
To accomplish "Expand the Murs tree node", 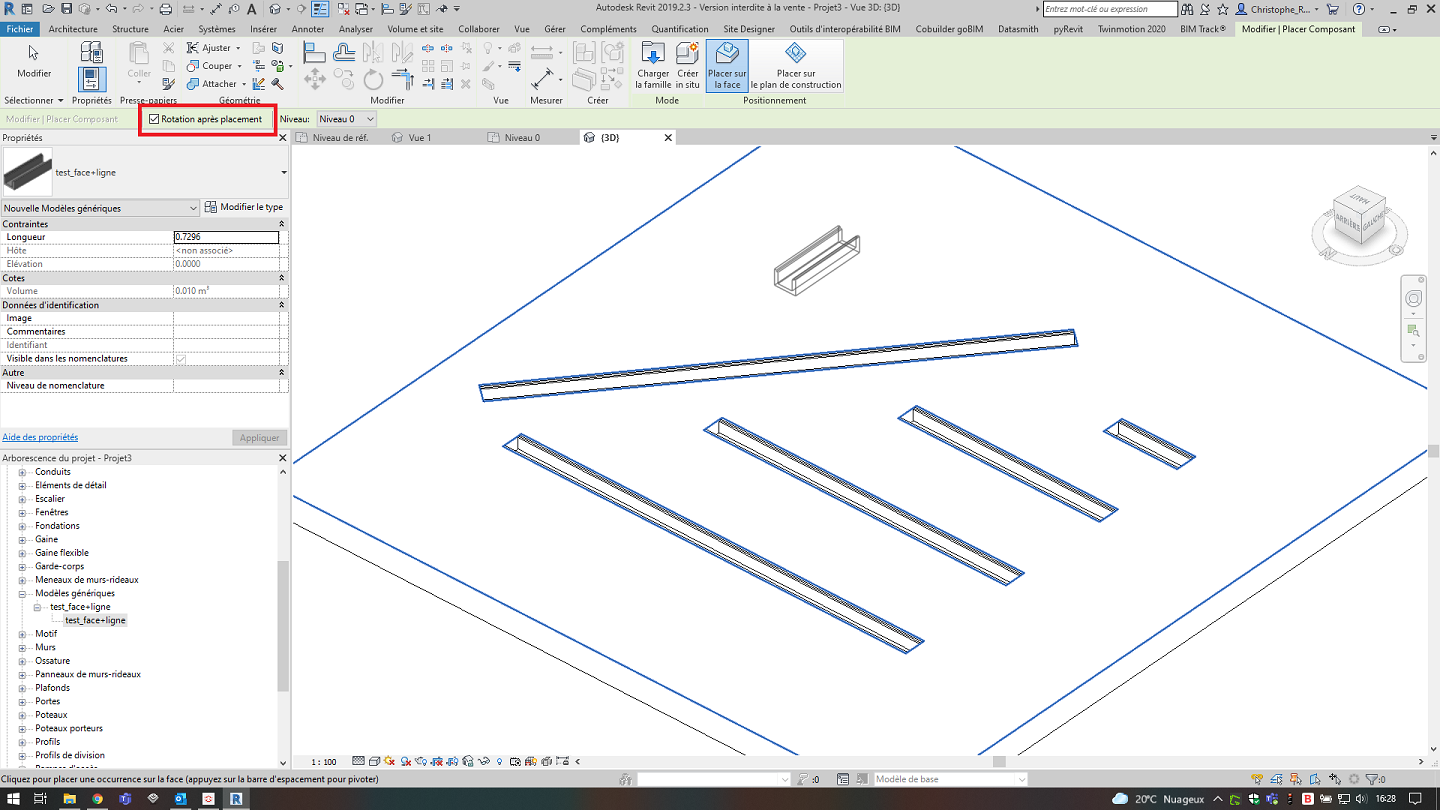I will 22,647.
